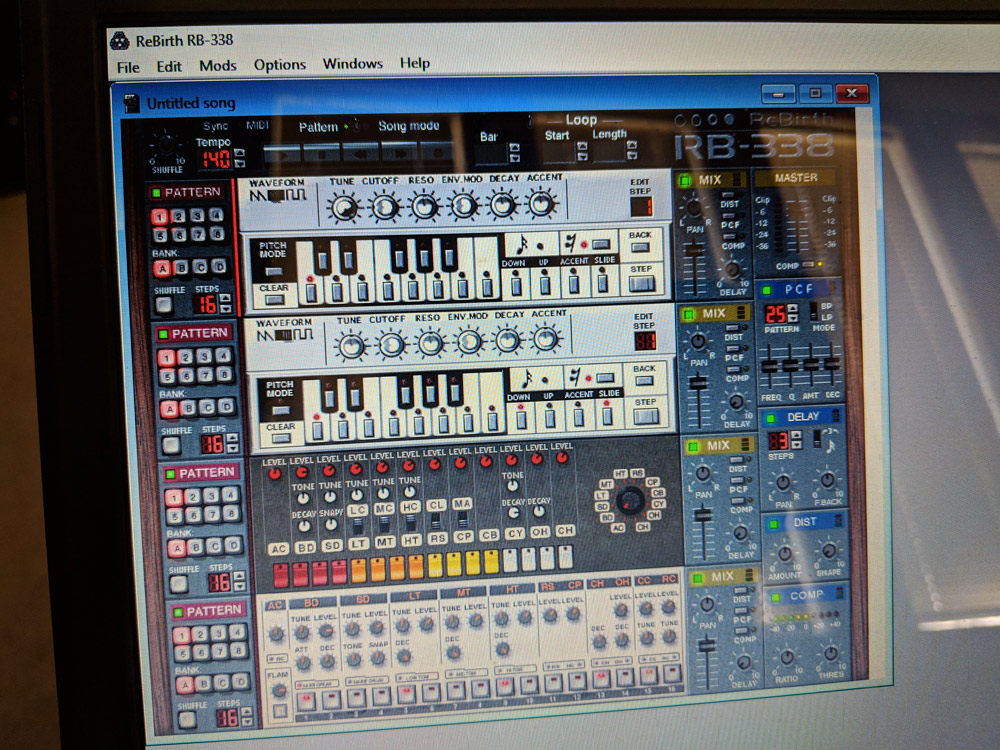The image size is (1000, 750).
Task: Increase the Delay Steps value
Action: (796, 436)
